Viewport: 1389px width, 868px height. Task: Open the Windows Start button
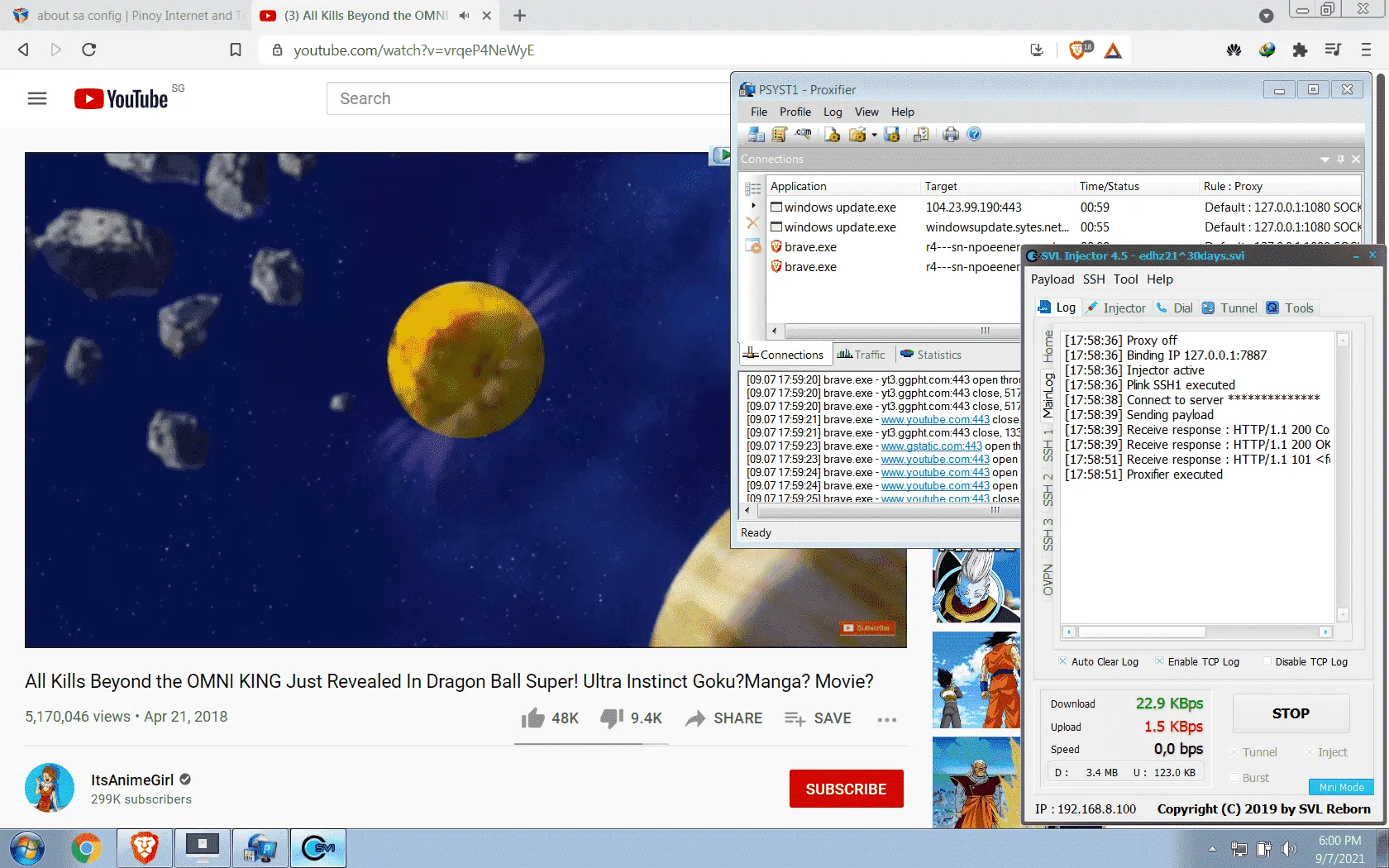26,848
